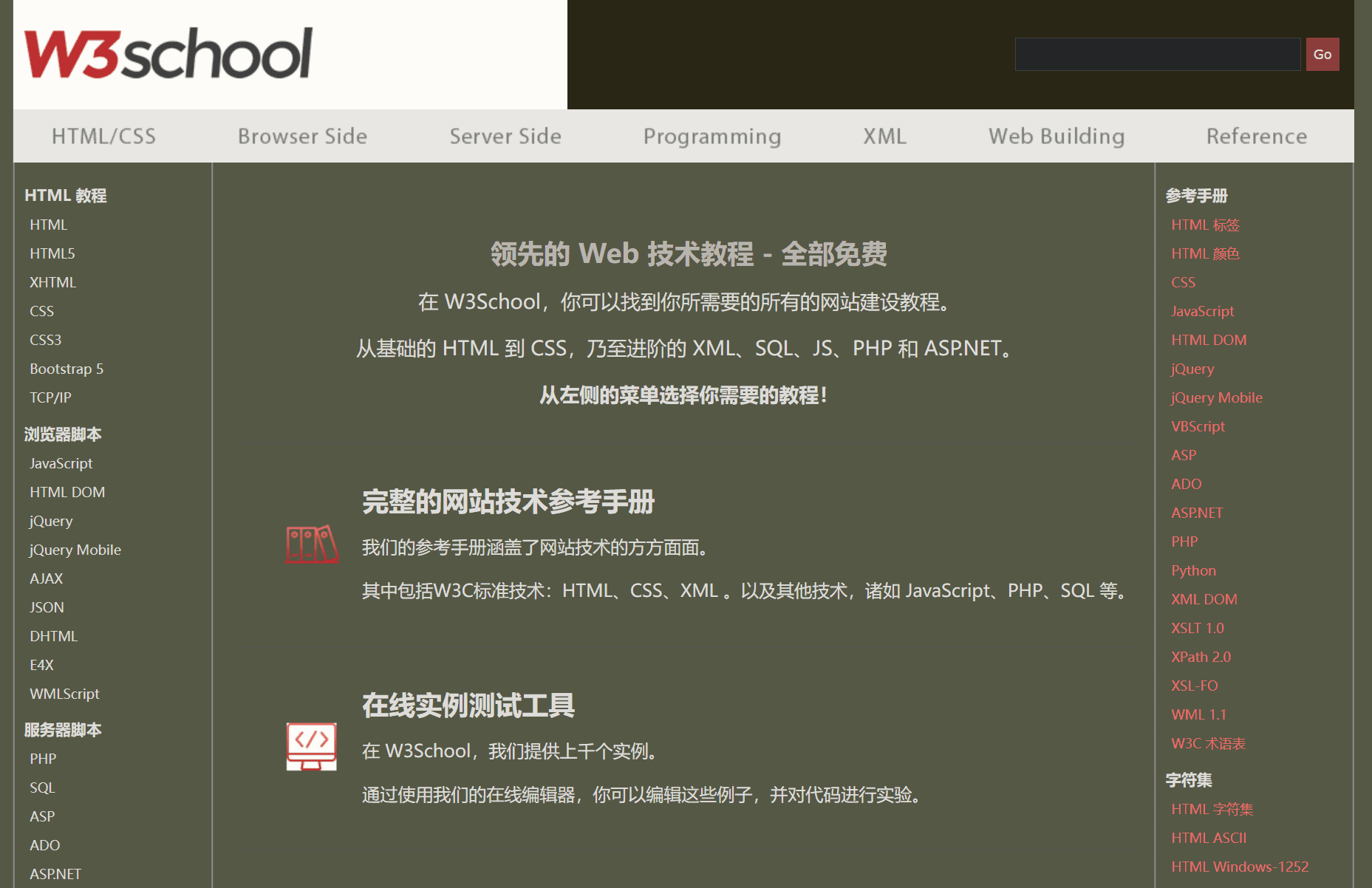Image resolution: width=1372 pixels, height=888 pixels.
Task: Open the Reference menu
Action: point(1256,136)
